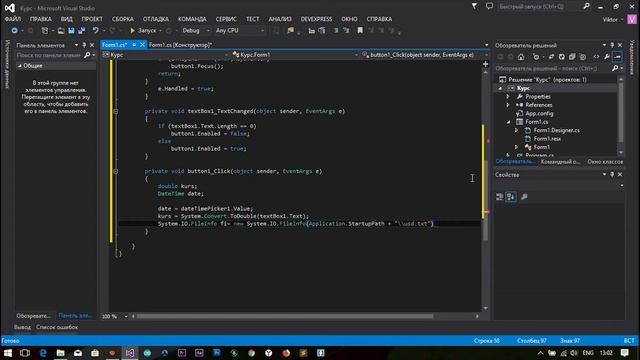Open the ПРАВКА menu
This screenshot has width=640, height=360.
(40, 19)
